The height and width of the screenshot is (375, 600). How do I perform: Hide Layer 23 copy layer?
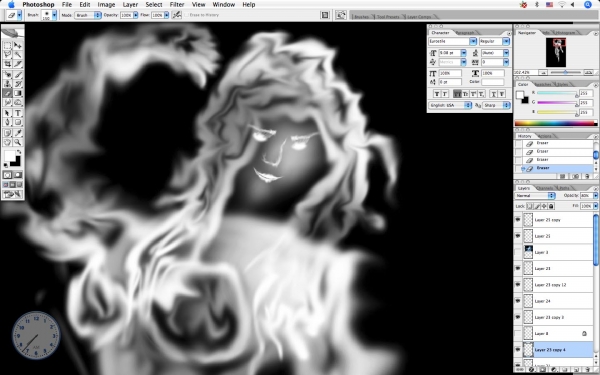click(518, 220)
